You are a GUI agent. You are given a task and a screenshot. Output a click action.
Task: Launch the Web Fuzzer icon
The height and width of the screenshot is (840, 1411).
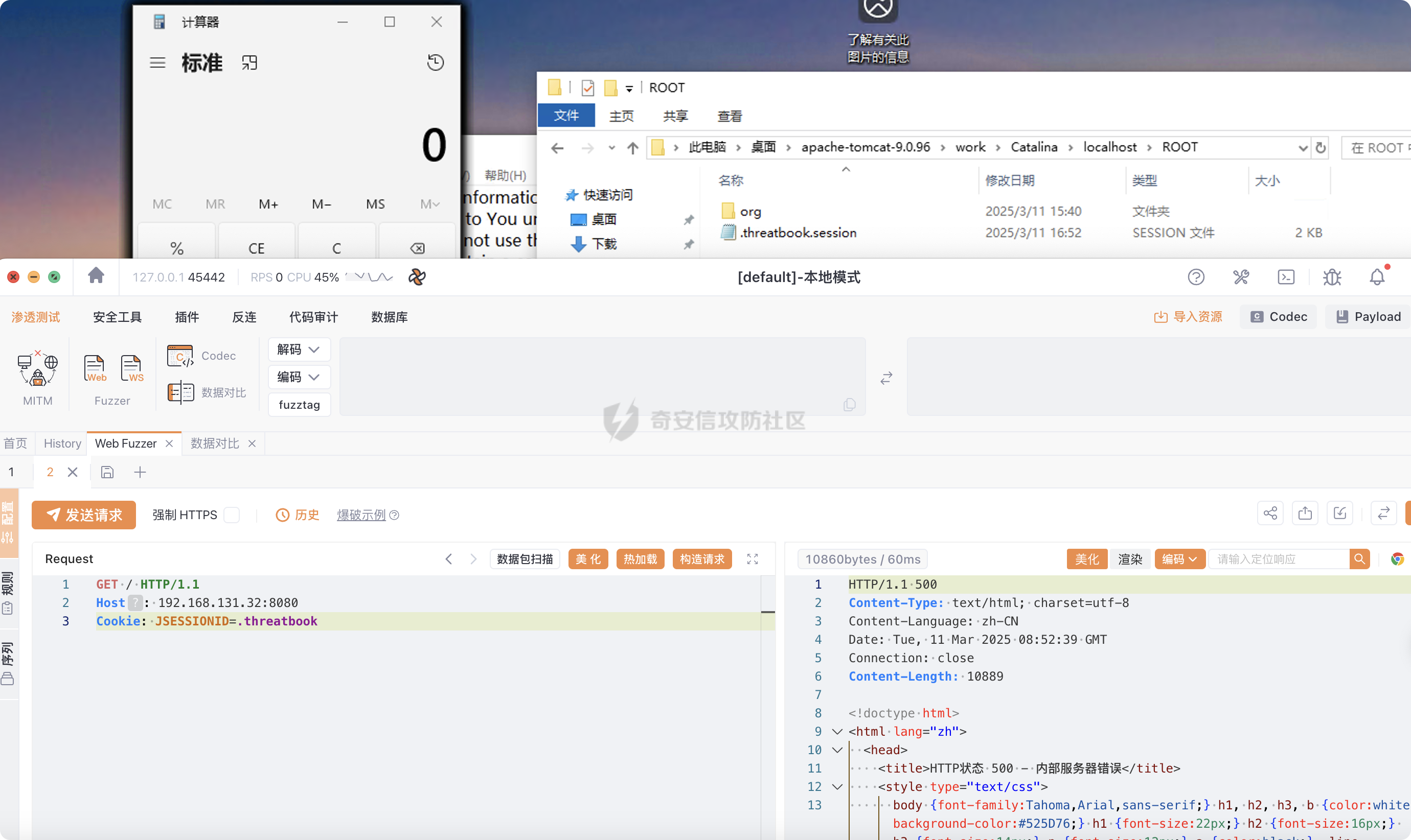95,368
